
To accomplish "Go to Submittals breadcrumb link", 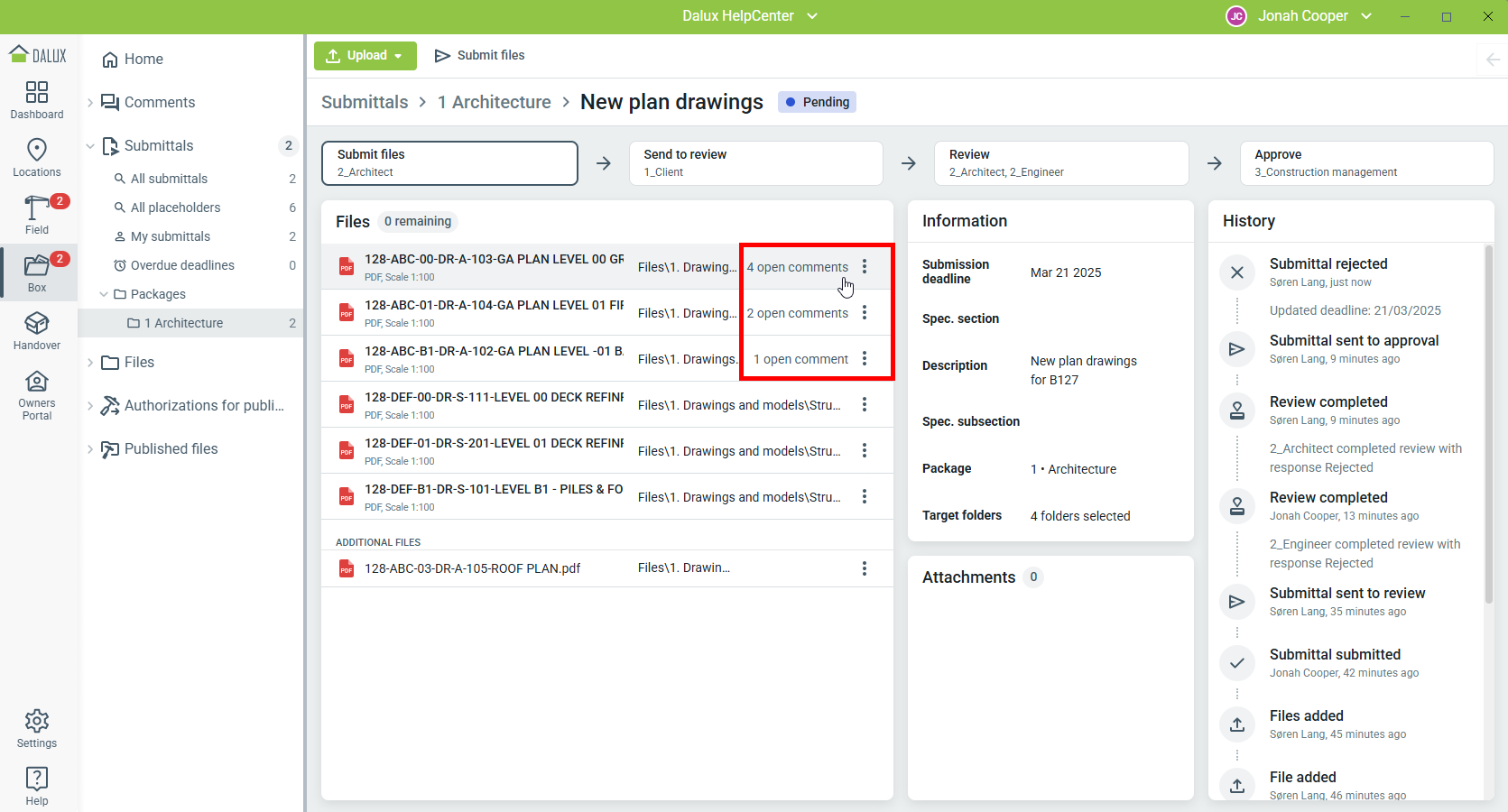I will pos(365,102).
